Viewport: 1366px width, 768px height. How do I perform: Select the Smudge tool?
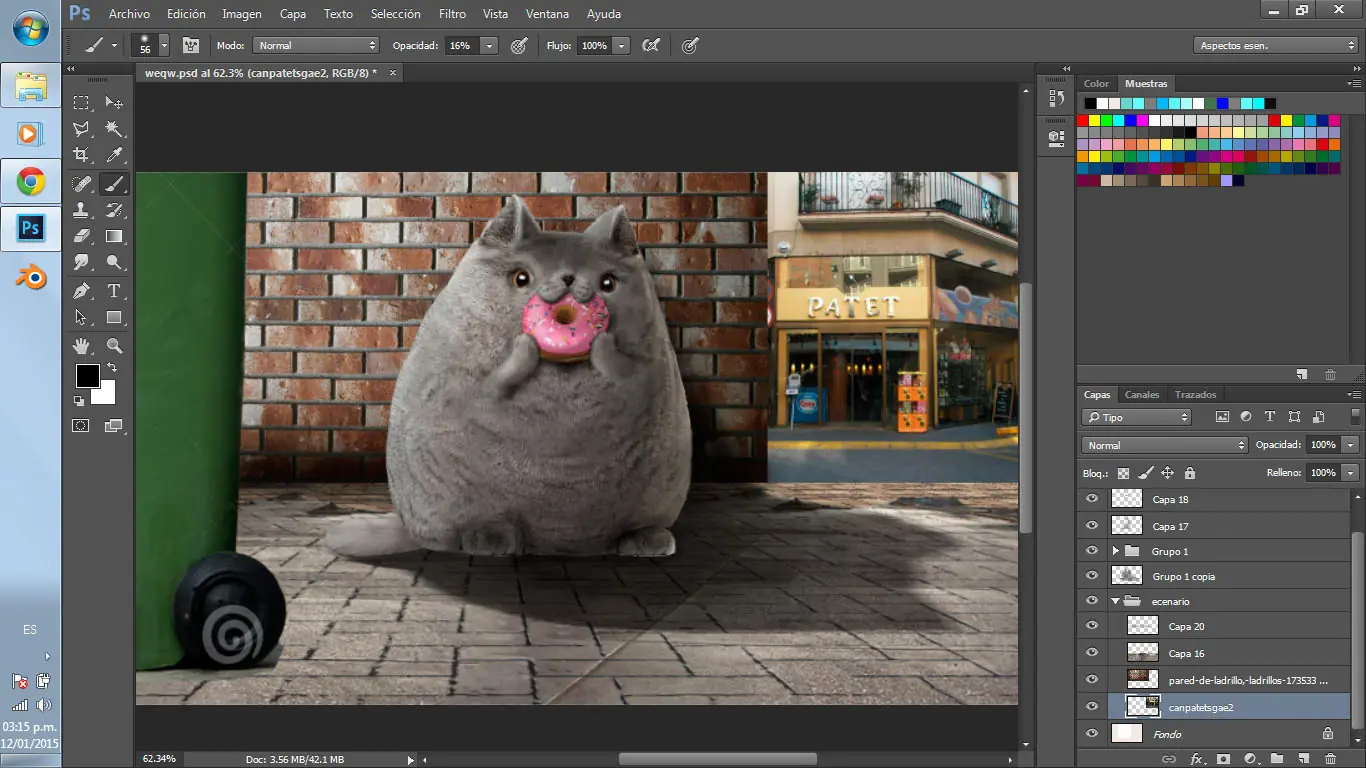coord(81,263)
